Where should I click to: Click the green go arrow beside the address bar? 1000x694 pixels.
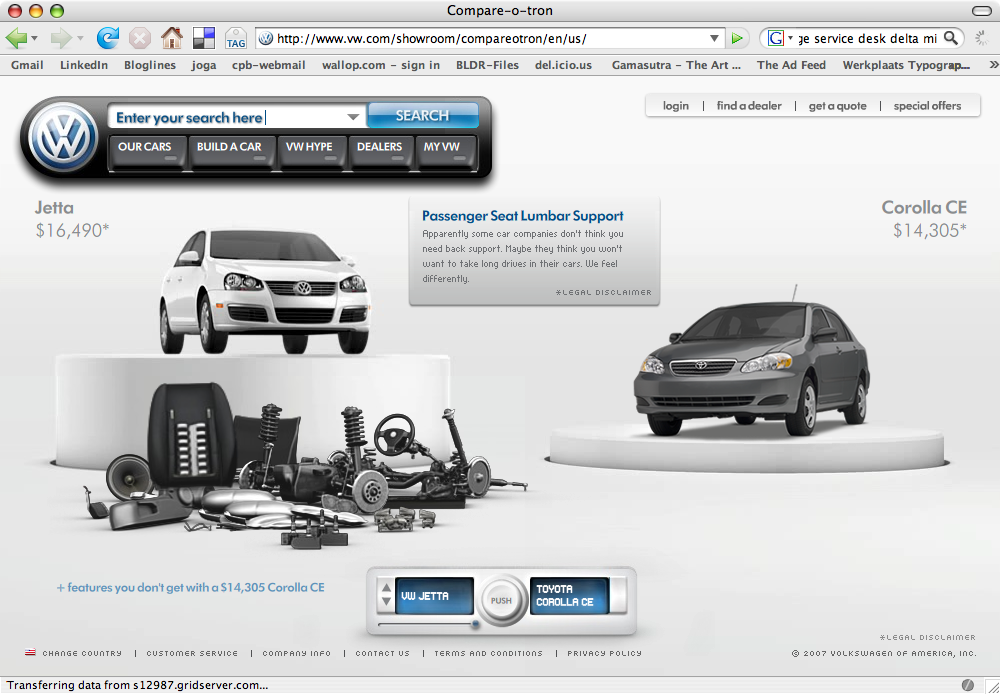737,37
